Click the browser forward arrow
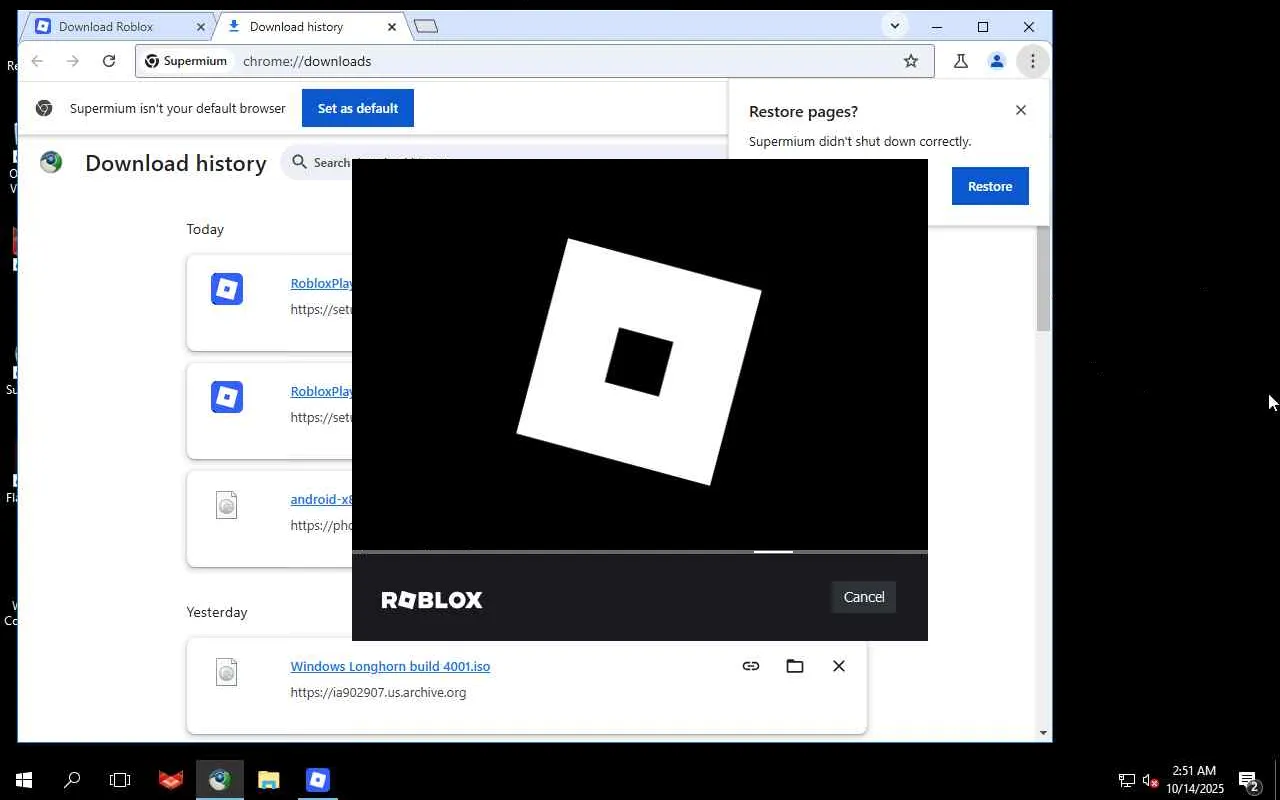The width and height of the screenshot is (1280, 800). (x=73, y=61)
